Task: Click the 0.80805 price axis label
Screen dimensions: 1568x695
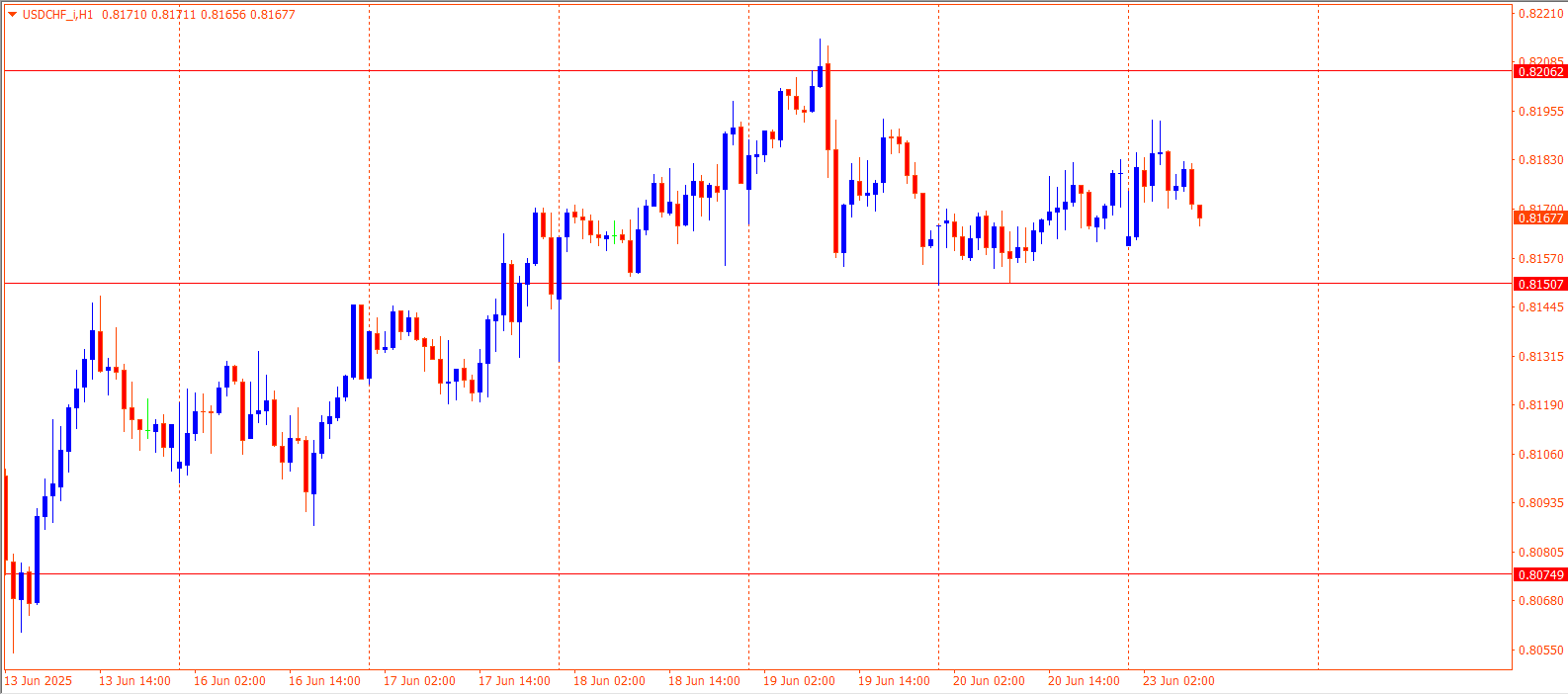Action: [x=1541, y=553]
